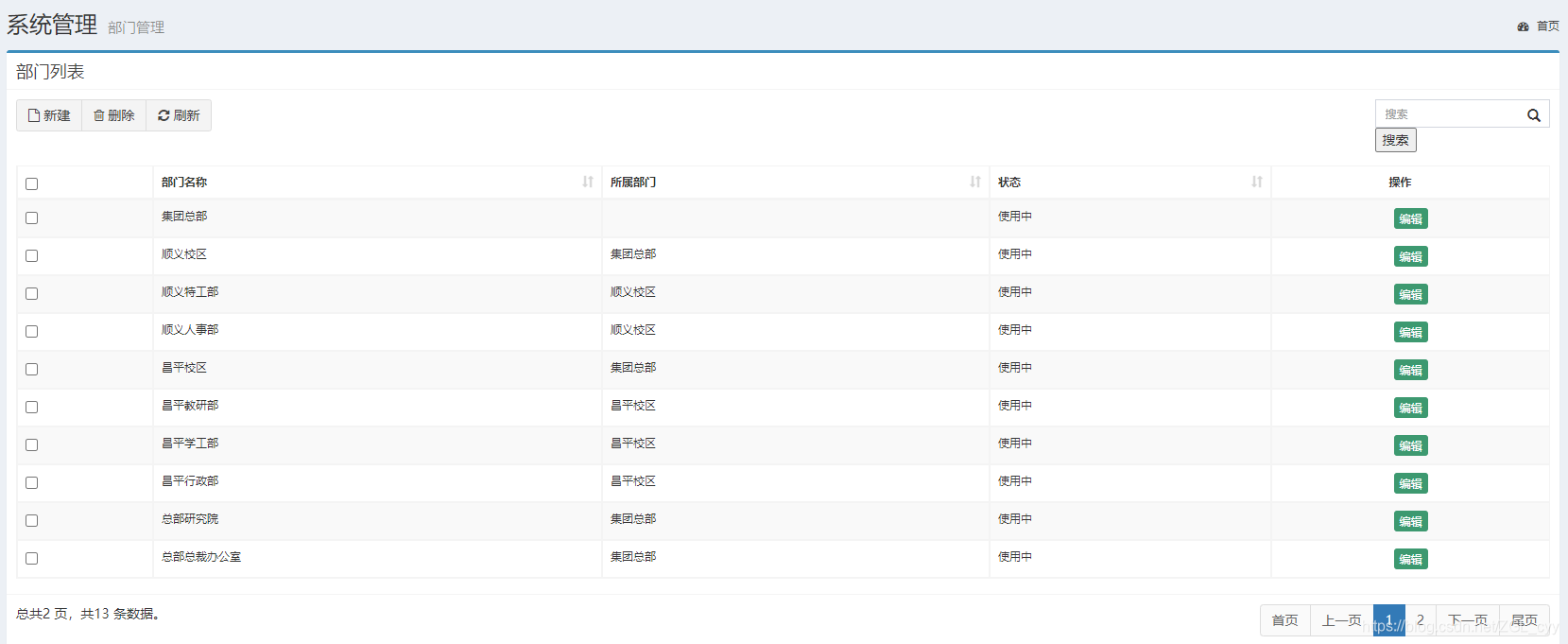Sort by 部门名称 column arrows
1568x644 pixels.
pos(588,182)
